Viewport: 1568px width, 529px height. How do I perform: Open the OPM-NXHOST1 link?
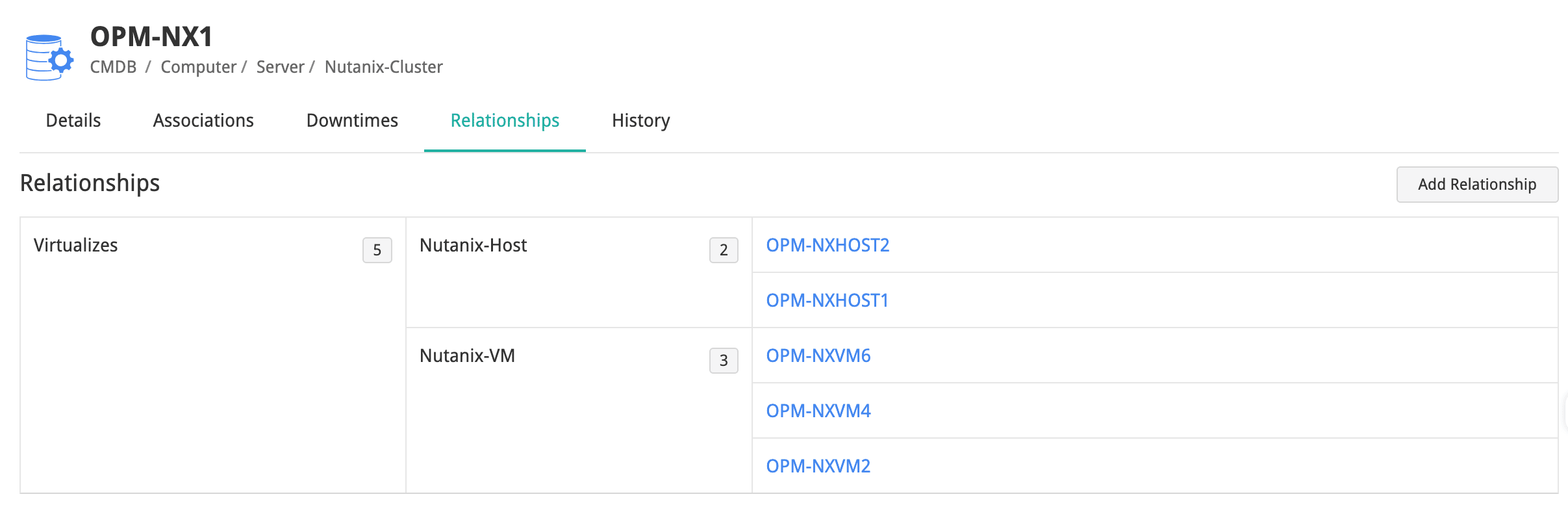826,301
